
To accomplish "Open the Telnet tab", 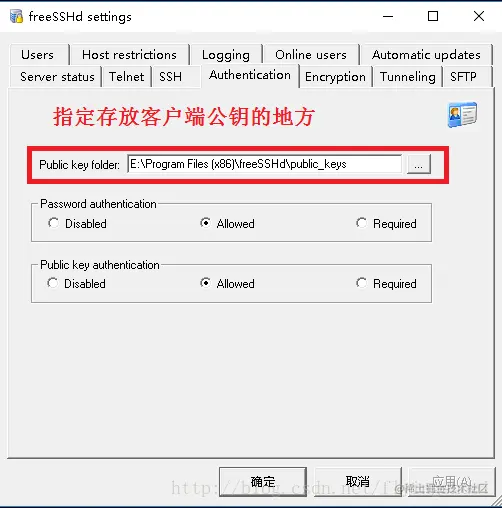I will tap(127, 77).
